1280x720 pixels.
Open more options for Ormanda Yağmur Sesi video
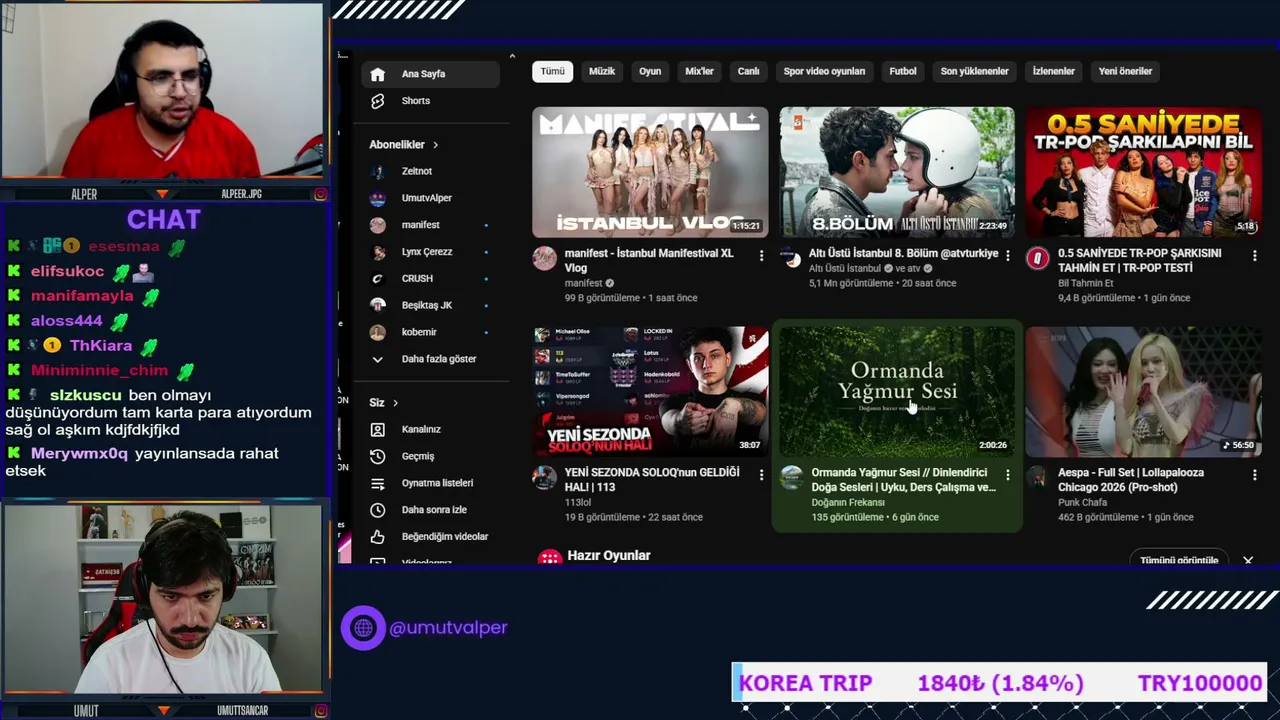click(x=1008, y=475)
